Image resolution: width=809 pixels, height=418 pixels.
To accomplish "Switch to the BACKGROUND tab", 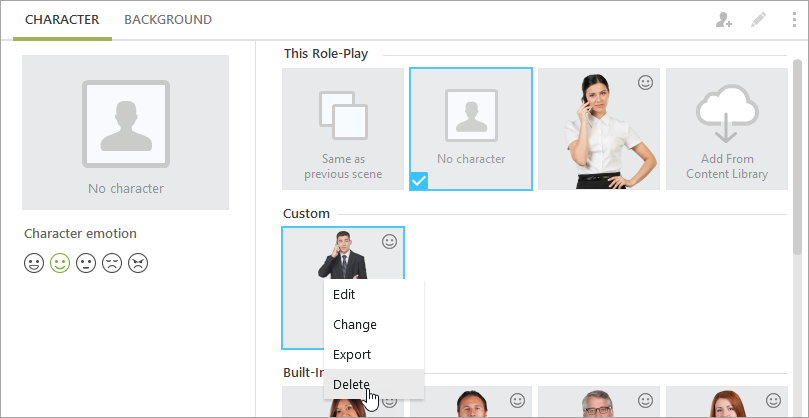I will (x=168, y=20).
